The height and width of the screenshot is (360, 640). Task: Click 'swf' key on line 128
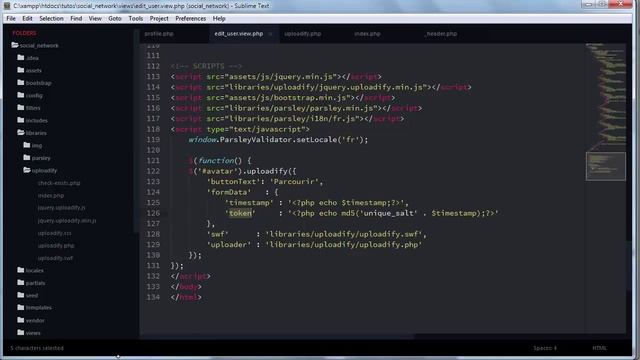[218, 234]
